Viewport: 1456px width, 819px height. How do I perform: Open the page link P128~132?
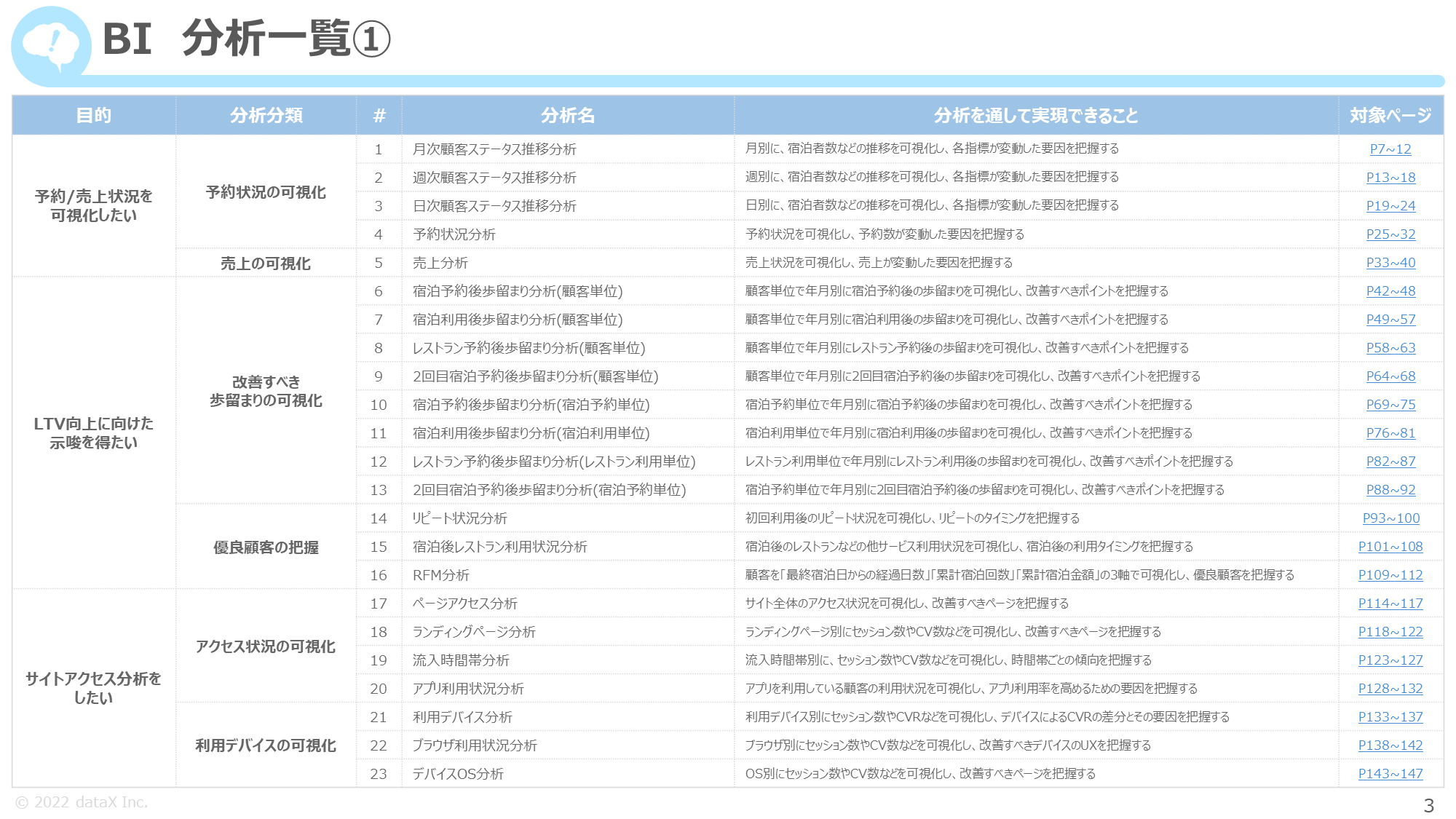pyautogui.click(x=1390, y=689)
